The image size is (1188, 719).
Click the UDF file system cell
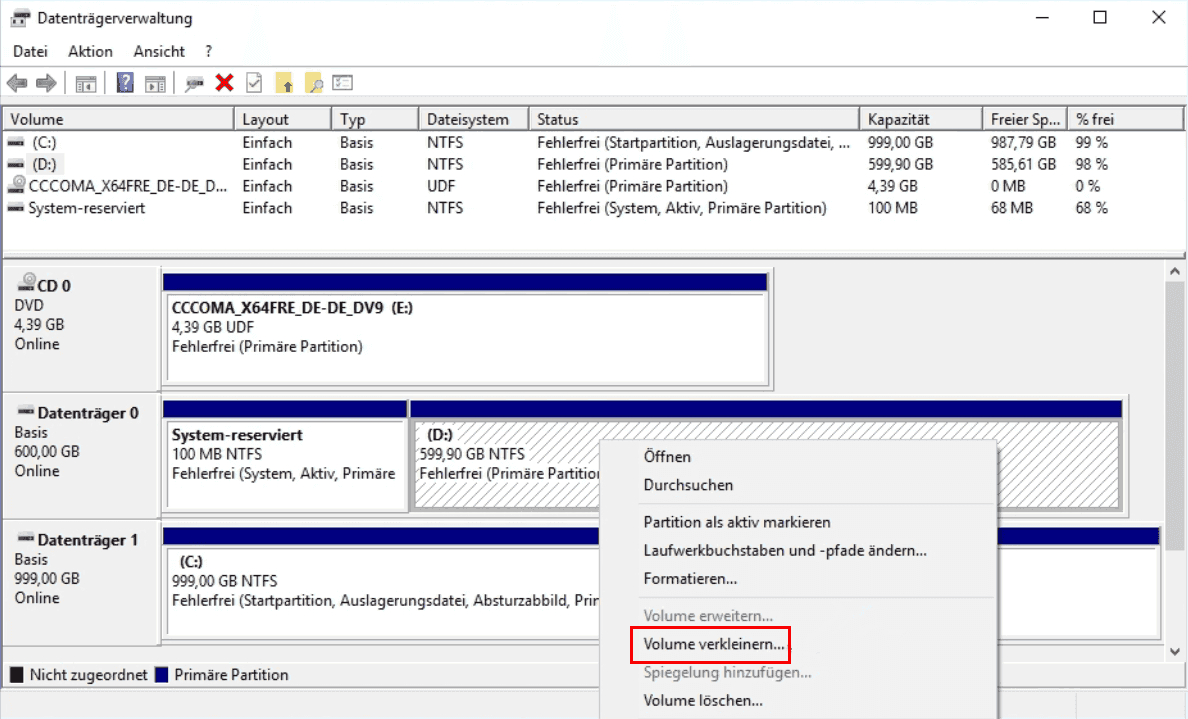(441, 186)
